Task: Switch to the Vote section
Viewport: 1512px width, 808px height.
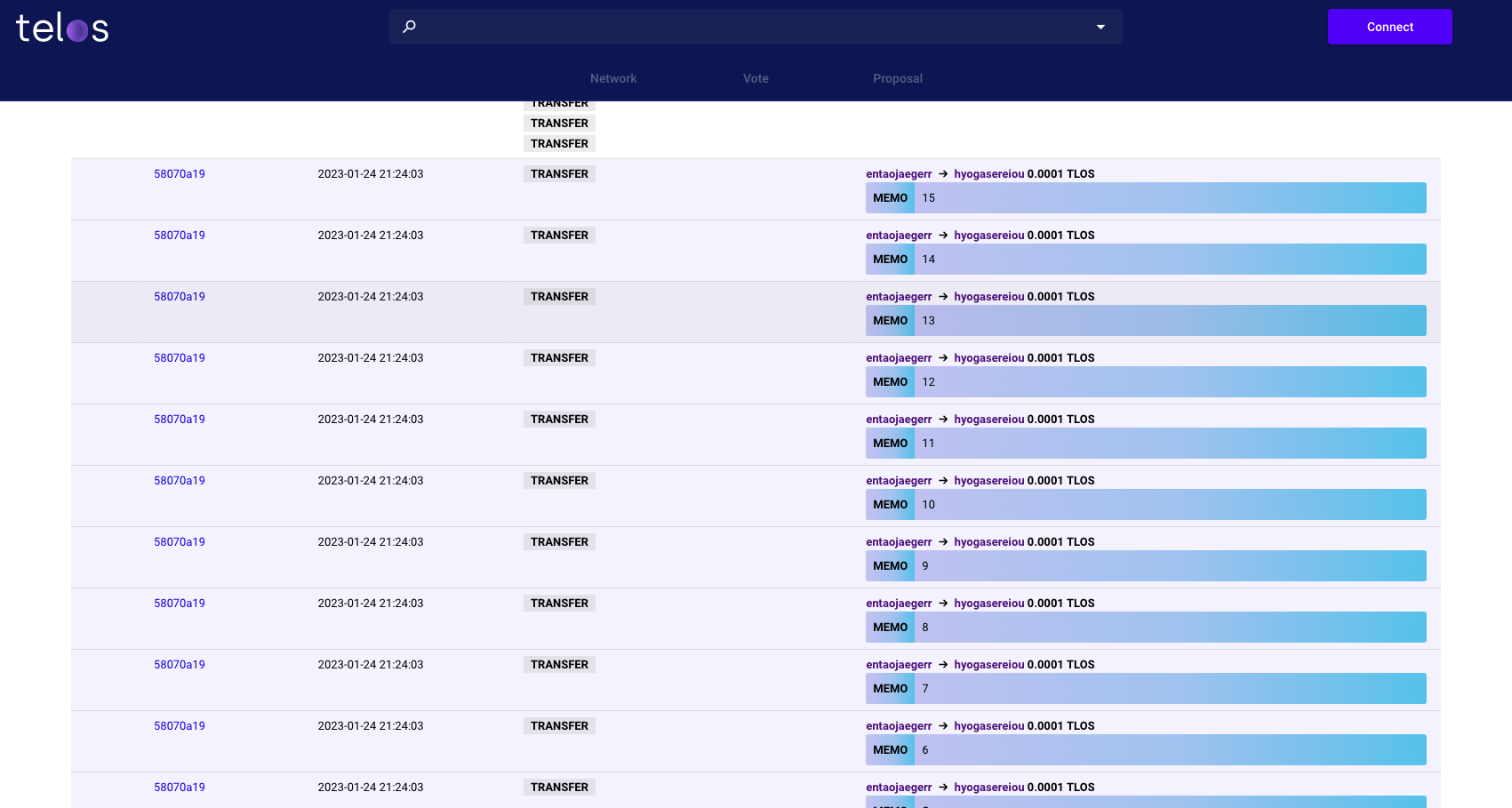Action: click(755, 78)
